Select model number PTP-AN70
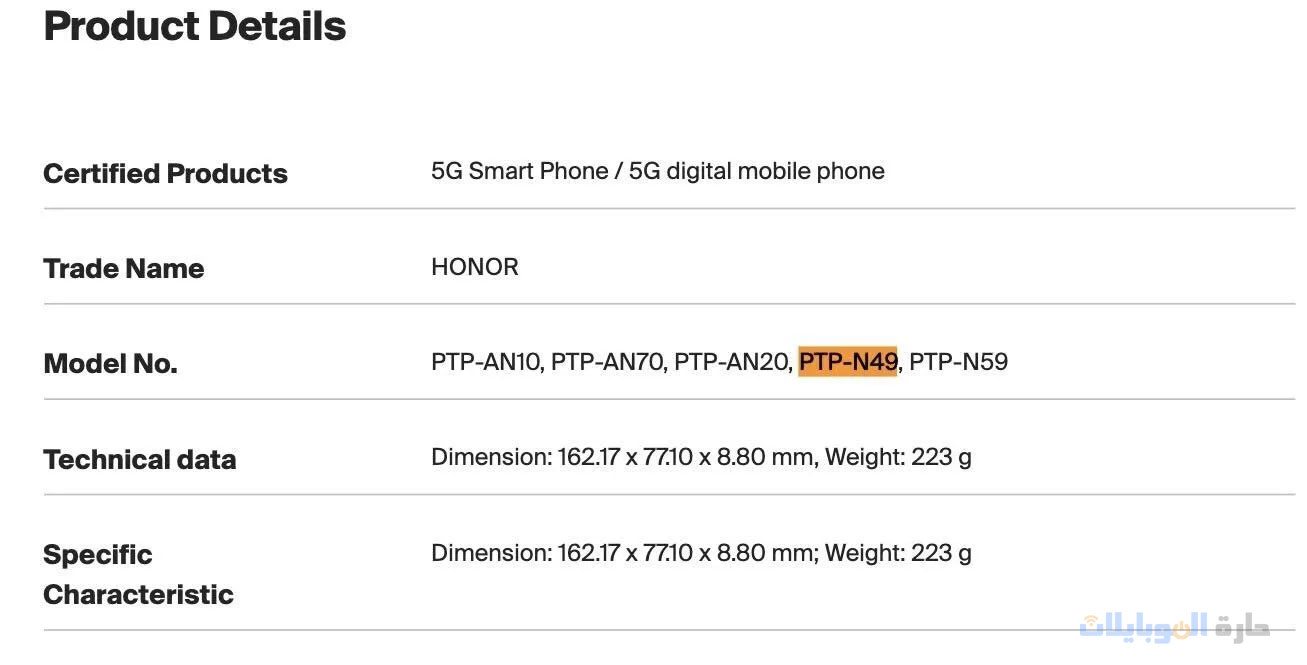Screen dimensions: 1307x665 pos(607,362)
